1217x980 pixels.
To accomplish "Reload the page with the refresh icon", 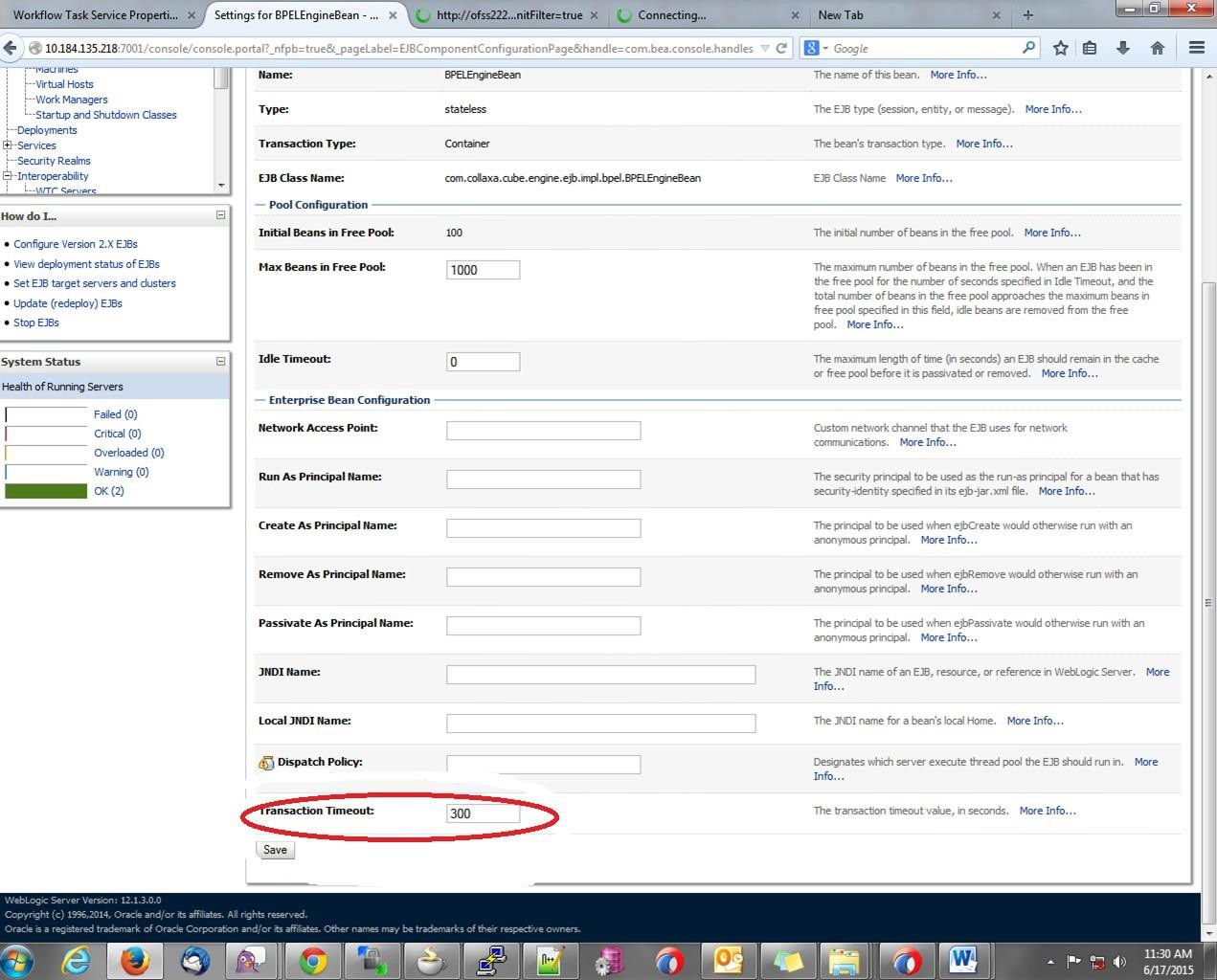I will (782, 48).
